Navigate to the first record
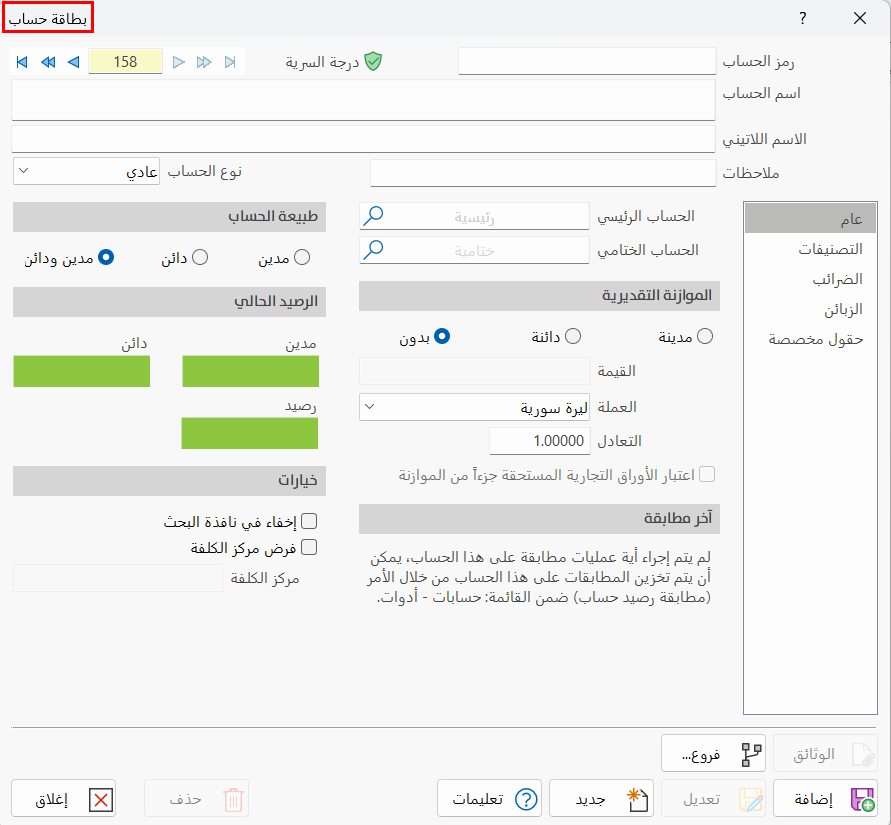The width and height of the screenshot is (891, 825). 21,62
